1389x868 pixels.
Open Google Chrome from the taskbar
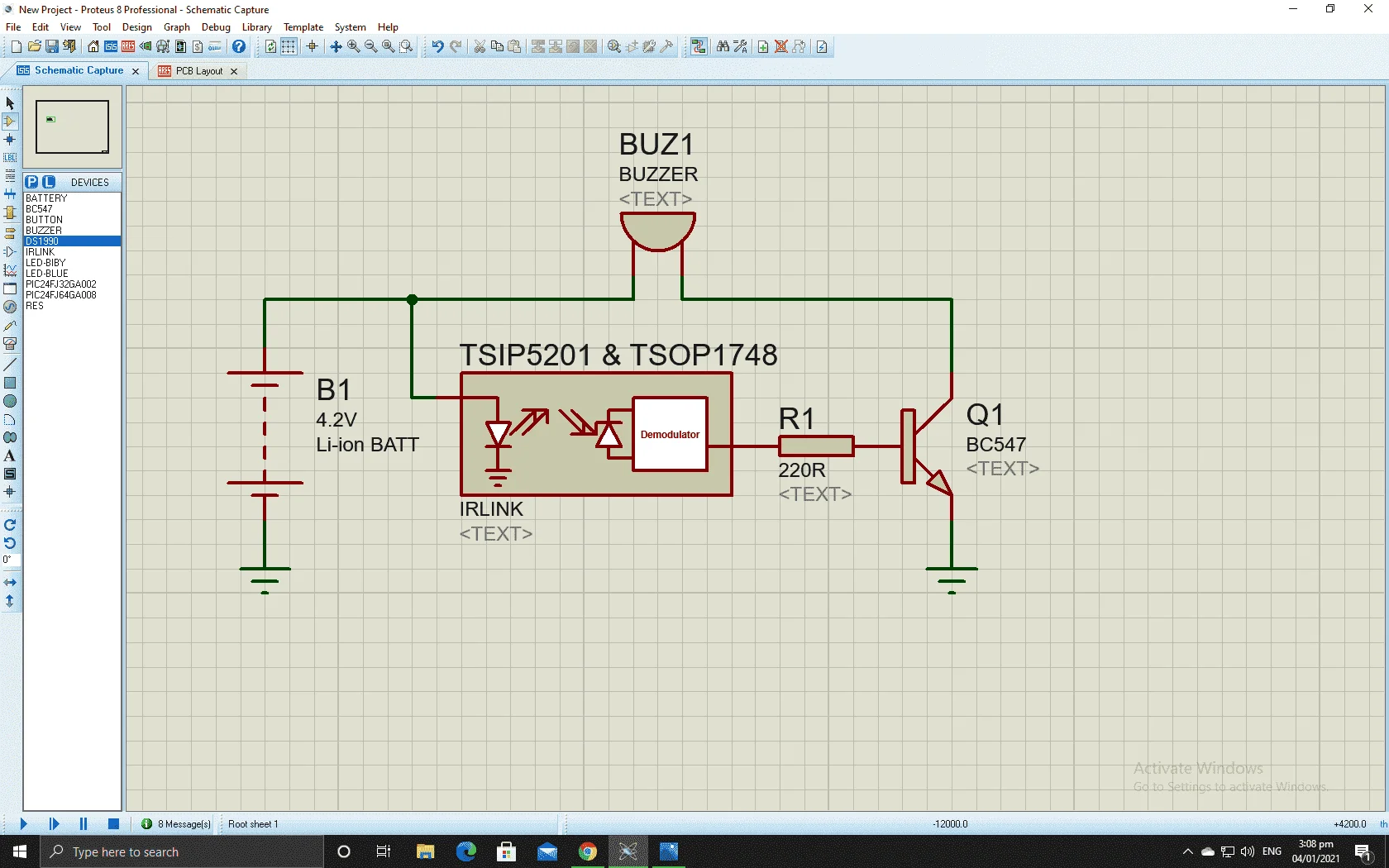pos(588,851)
